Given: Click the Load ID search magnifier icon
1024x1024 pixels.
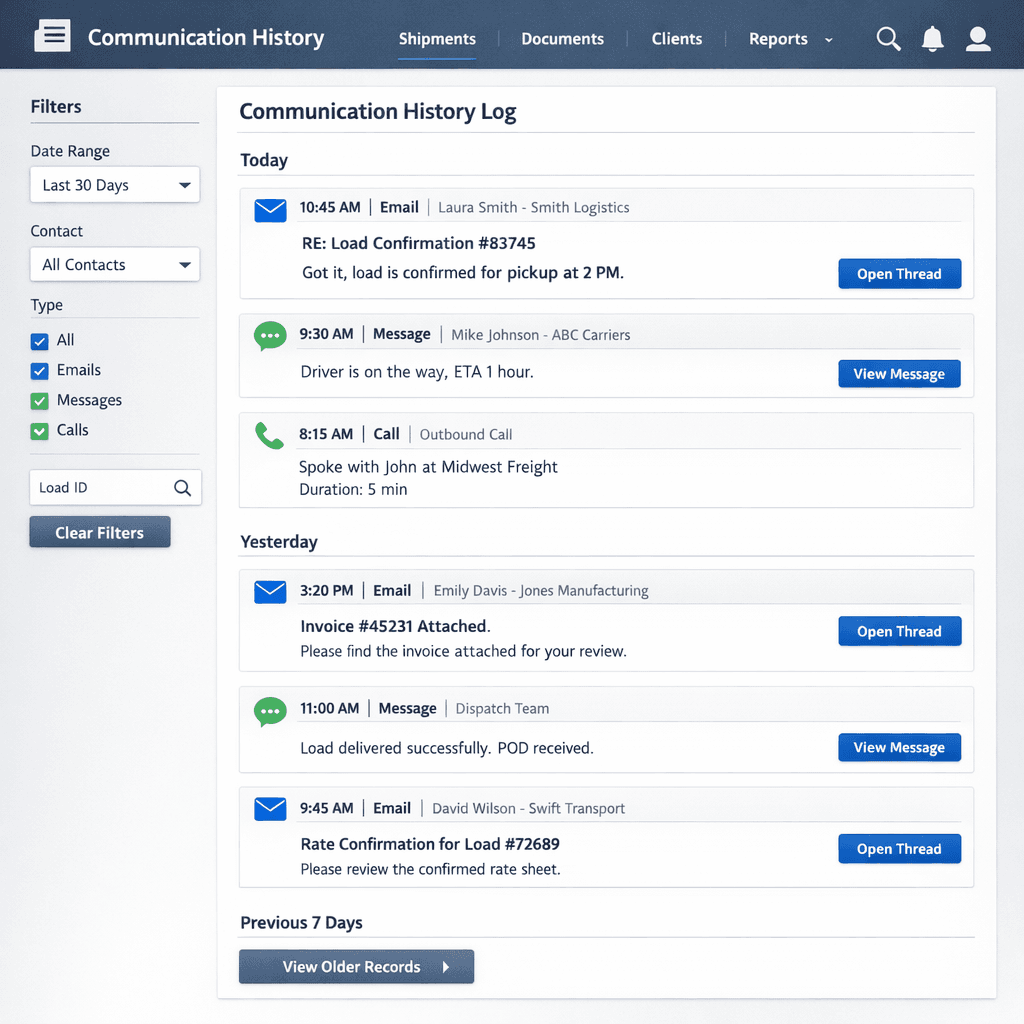Looking at the screenshot, I should pyautogui.click(x=182, y=488).
